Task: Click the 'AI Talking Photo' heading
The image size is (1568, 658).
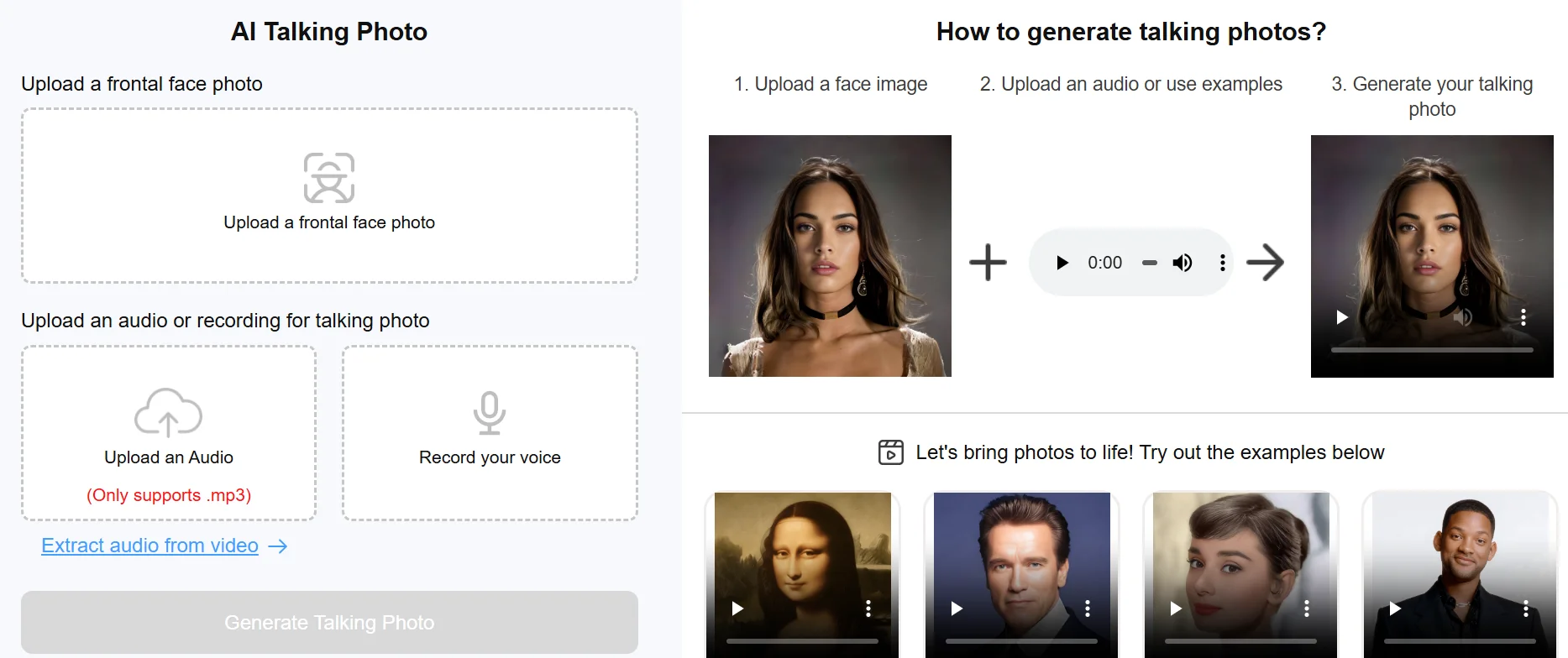Action: (x=329, y=32)
